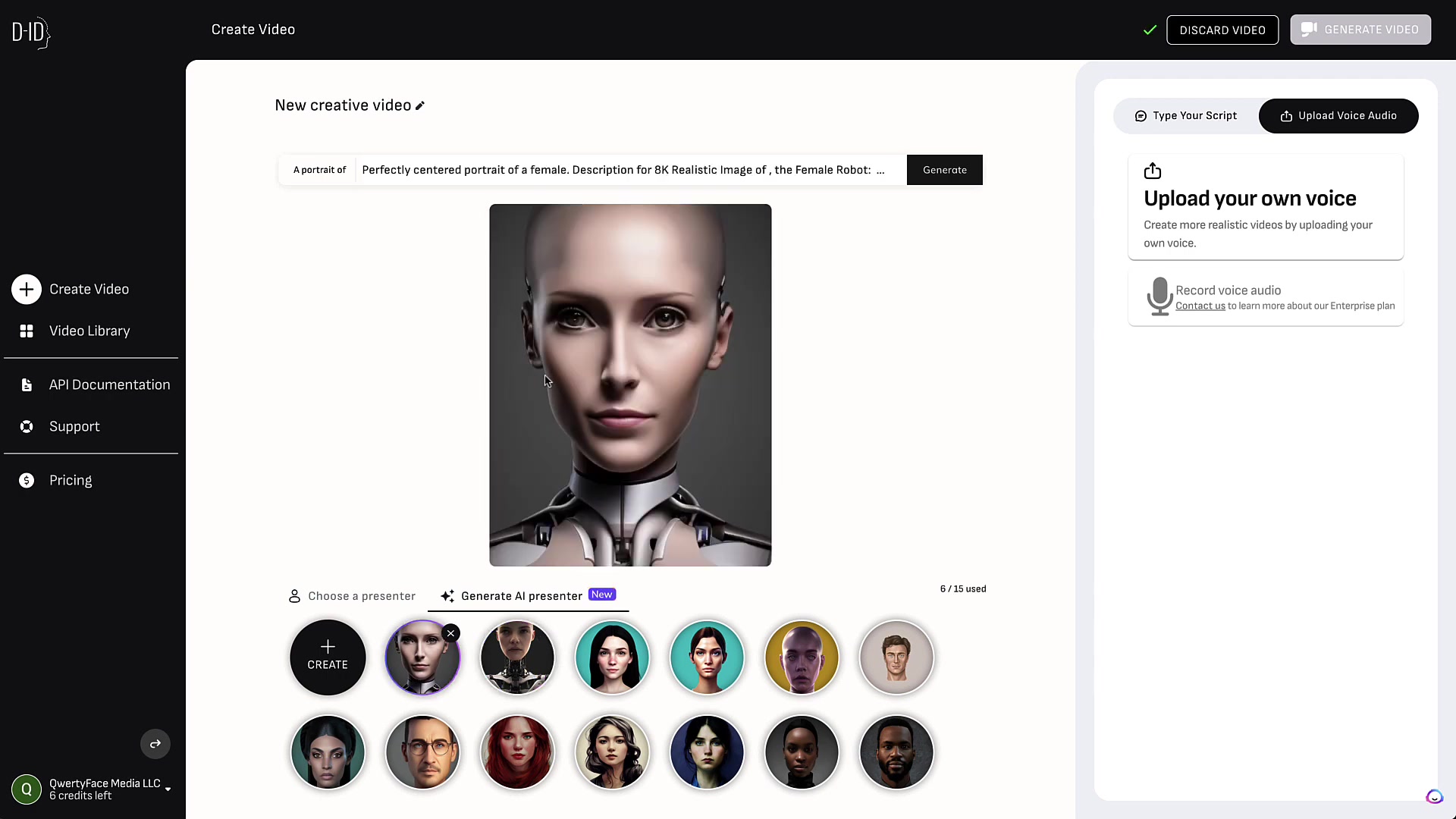
Task: Click the Create Video plus icon
Action: (27, 290)
